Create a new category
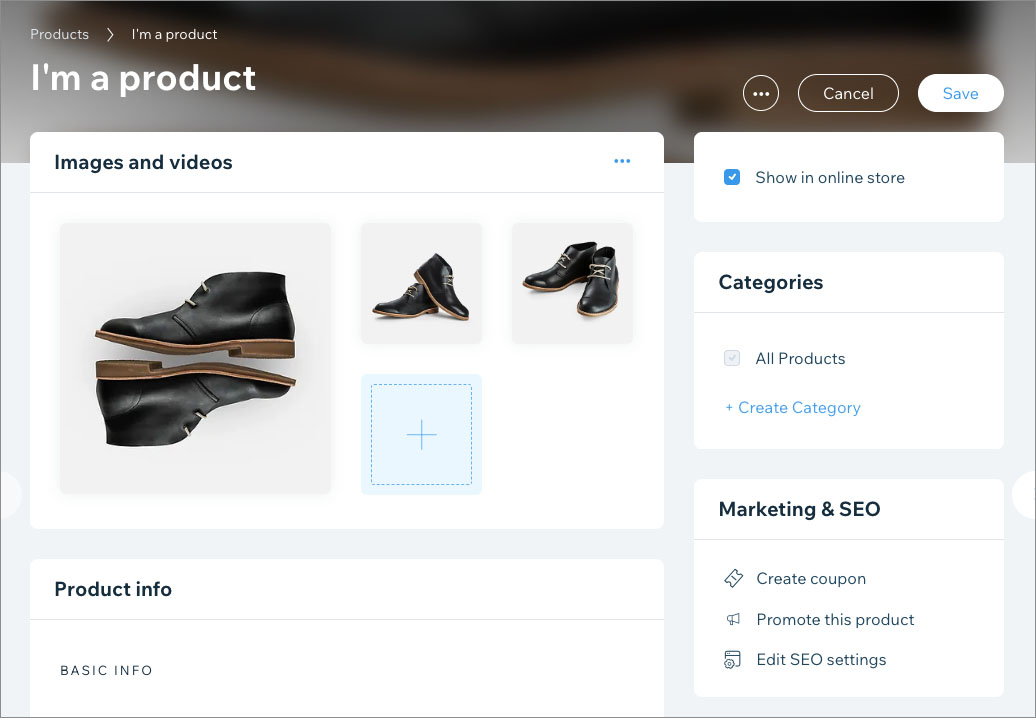Screen dimensions: 1036x718 click(x=792, y=407)
